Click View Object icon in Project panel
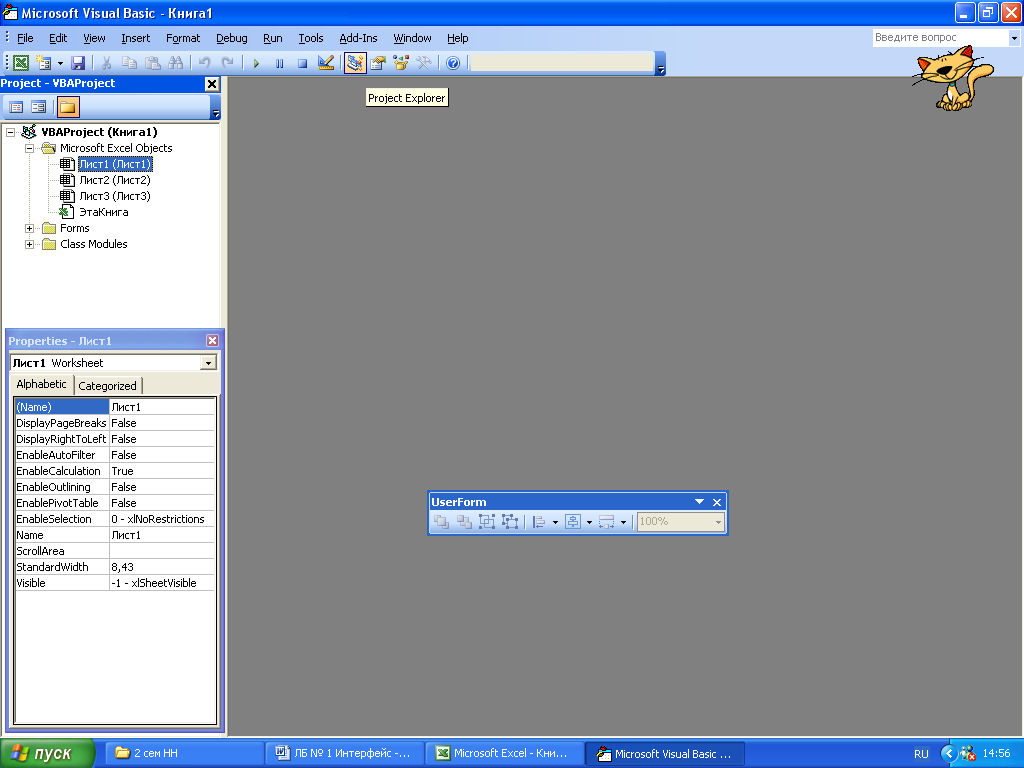The width and height of the screenshot is (1024, 768). point(39,106)
